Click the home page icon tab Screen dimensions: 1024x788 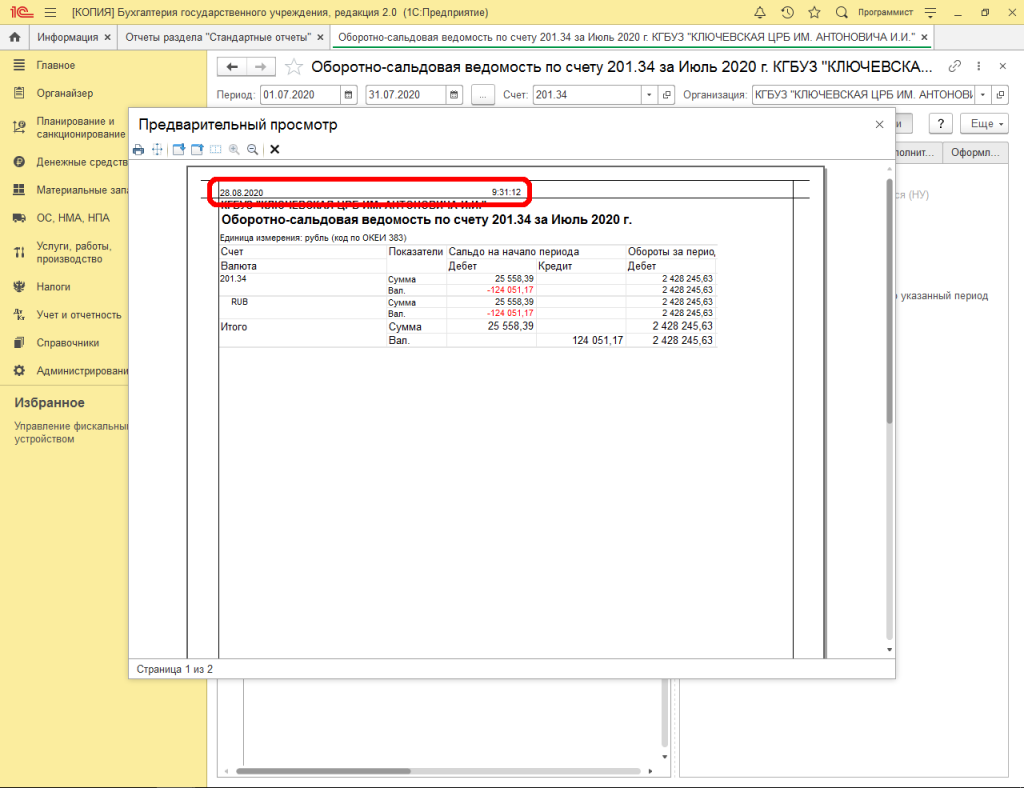pyautogui.click(x=15, y=37)
